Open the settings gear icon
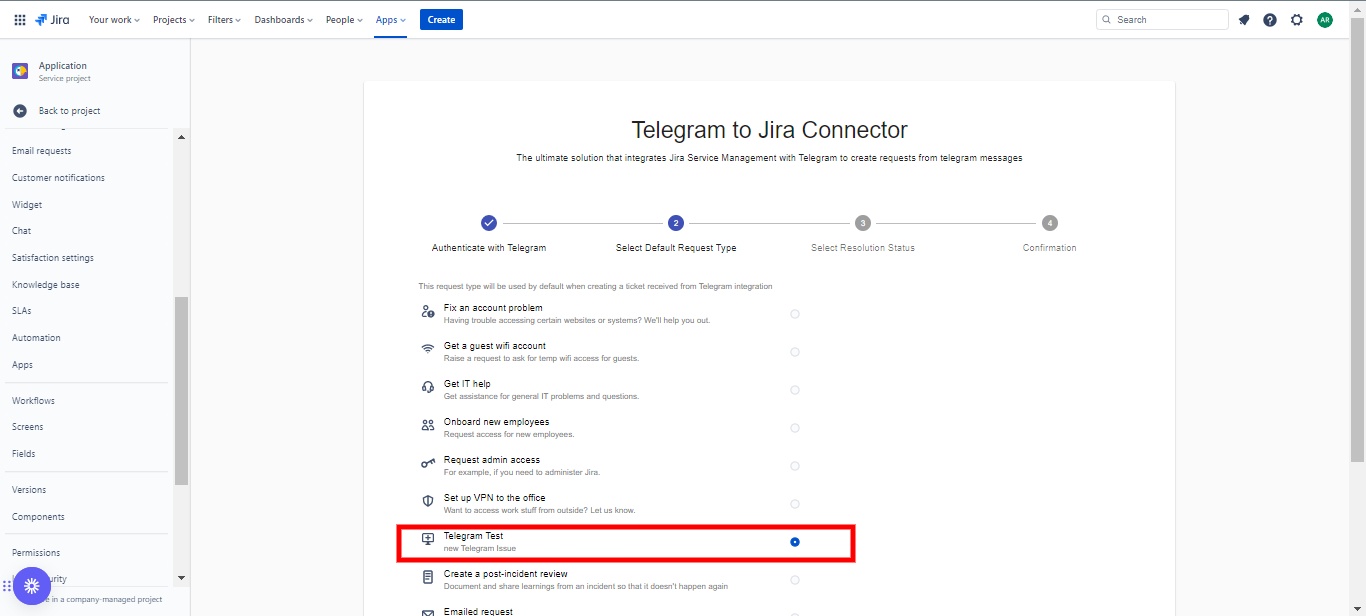The height and width of the screenshot is (616, 1366). 1297,20
